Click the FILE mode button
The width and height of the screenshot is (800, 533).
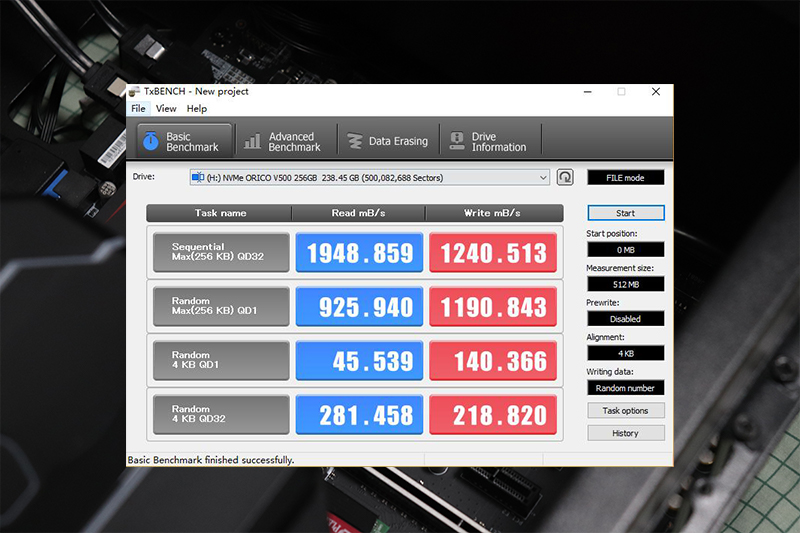tap(626, 177)
